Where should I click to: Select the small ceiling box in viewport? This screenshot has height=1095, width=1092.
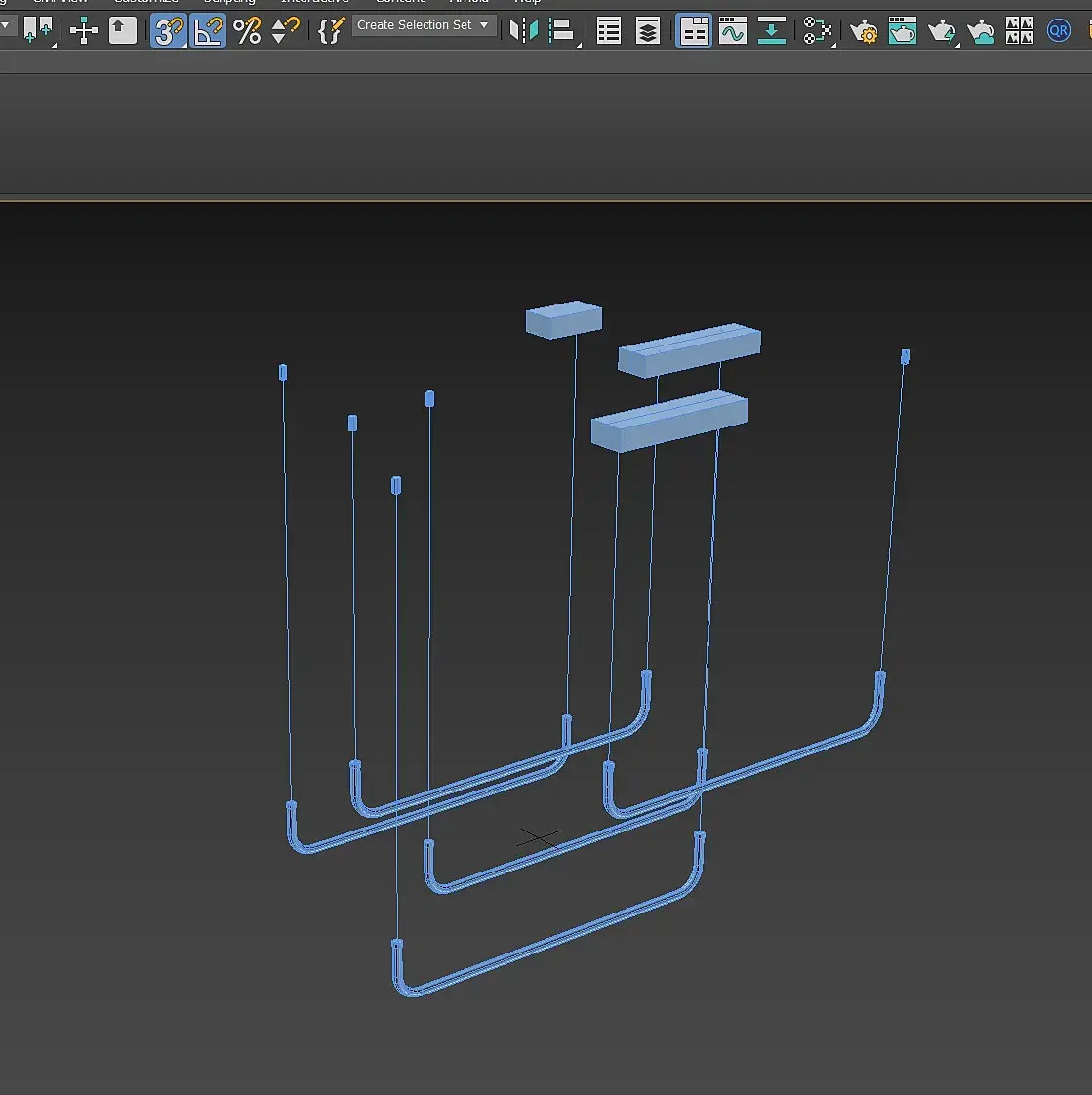point(563,319)
